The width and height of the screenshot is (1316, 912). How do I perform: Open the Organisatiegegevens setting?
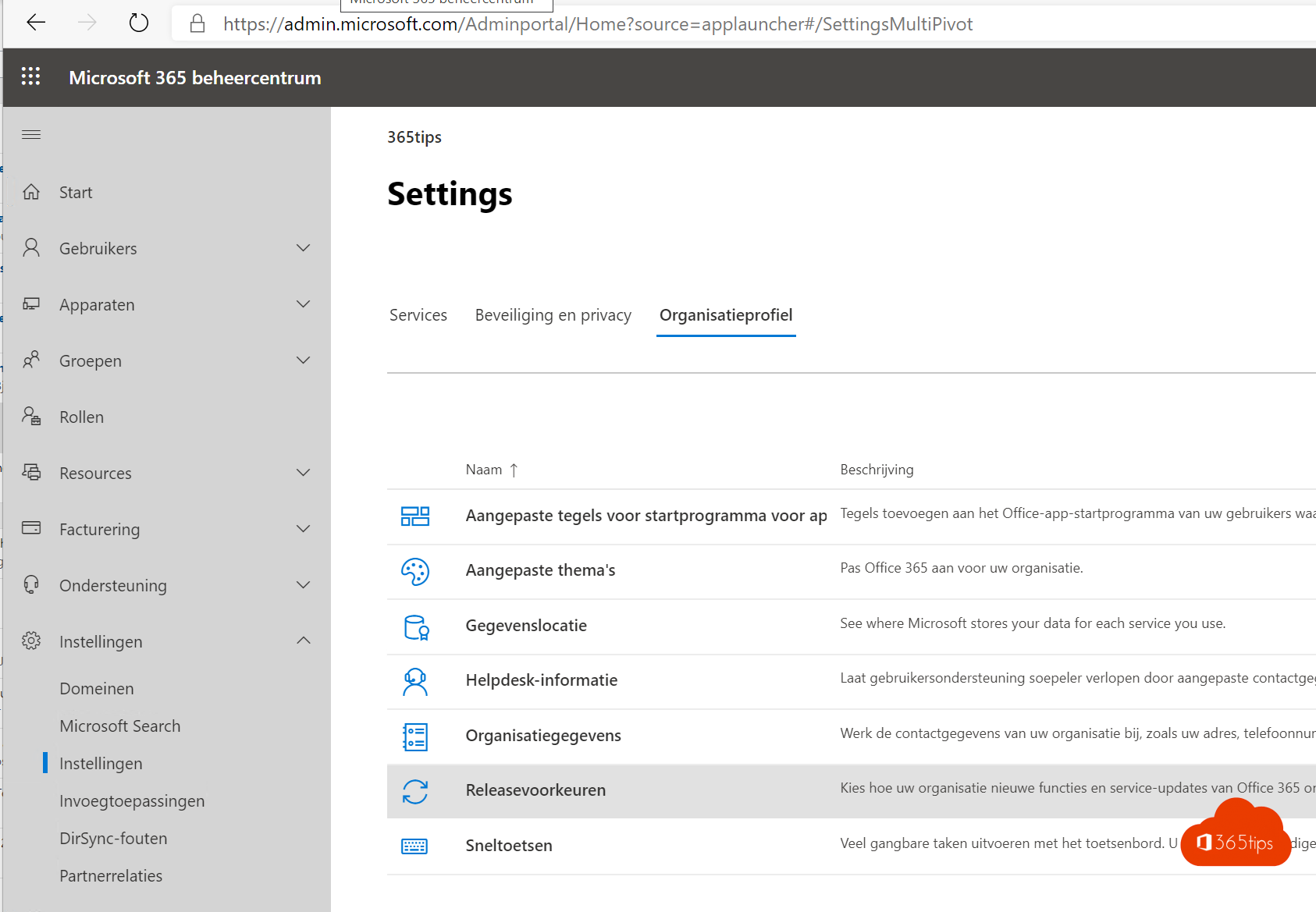(543, 736)
